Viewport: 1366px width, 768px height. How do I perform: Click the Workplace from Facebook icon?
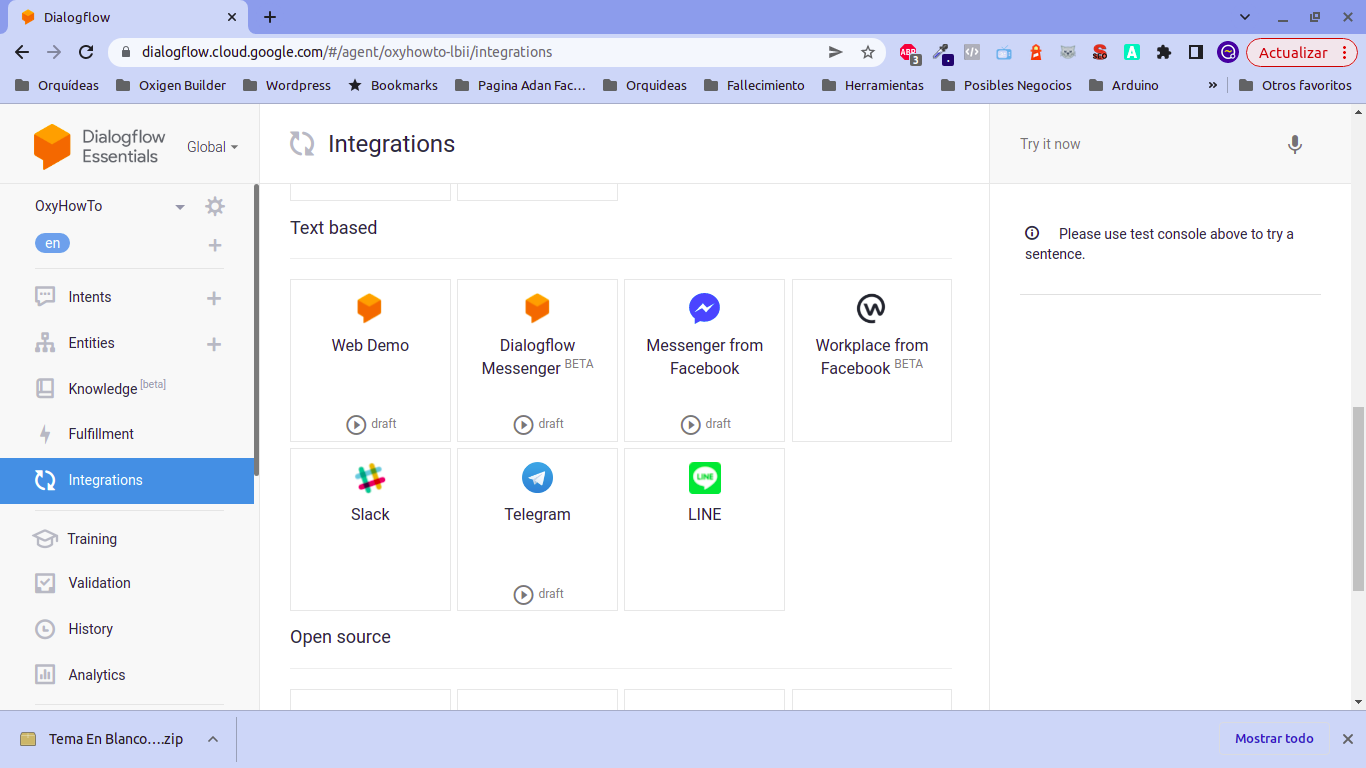(x=871, y=308)
